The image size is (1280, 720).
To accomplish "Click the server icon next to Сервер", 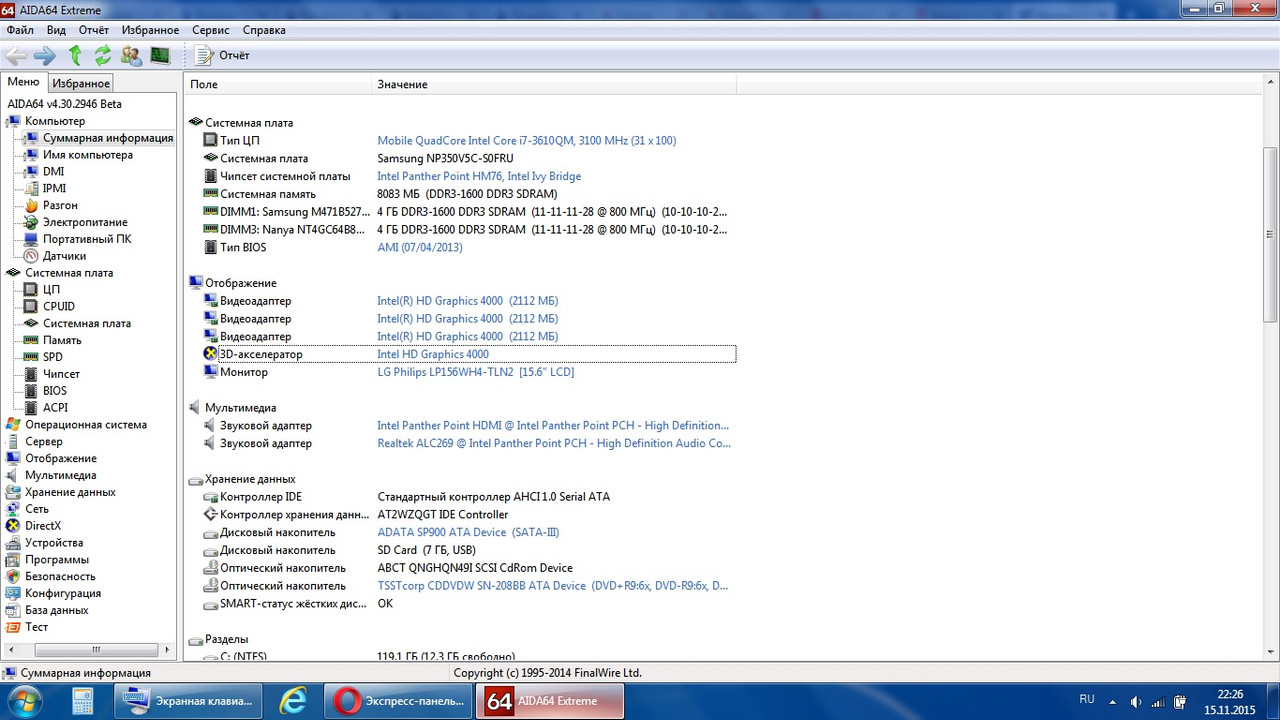I will [x=13, y=441].
